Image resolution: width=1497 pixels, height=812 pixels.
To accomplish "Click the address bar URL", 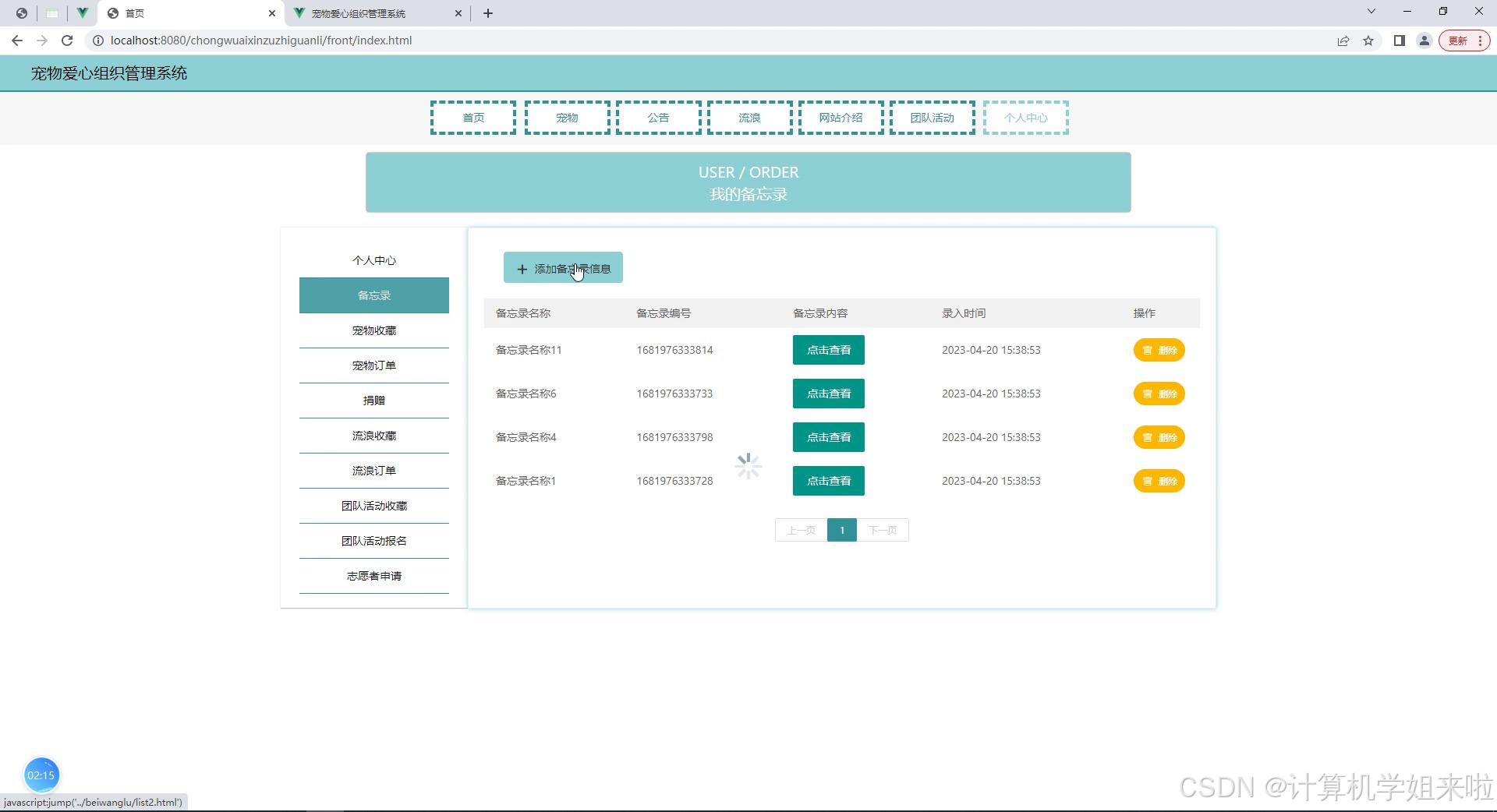I will 261,41.
